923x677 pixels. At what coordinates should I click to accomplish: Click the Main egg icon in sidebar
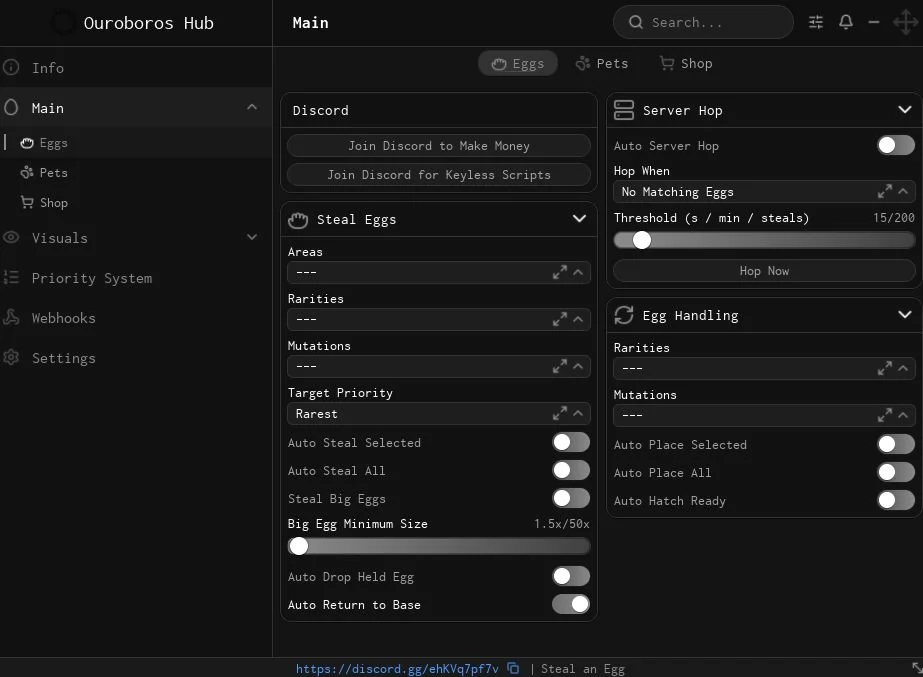coord(11,107)
